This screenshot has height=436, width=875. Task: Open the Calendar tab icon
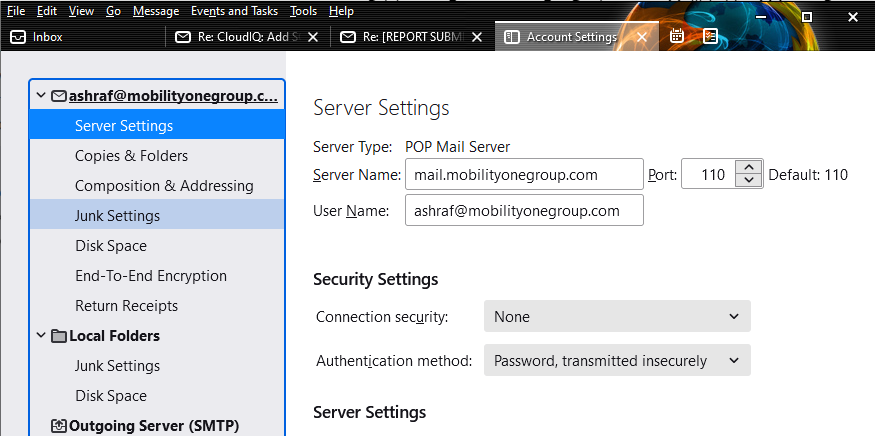[677, 36]
